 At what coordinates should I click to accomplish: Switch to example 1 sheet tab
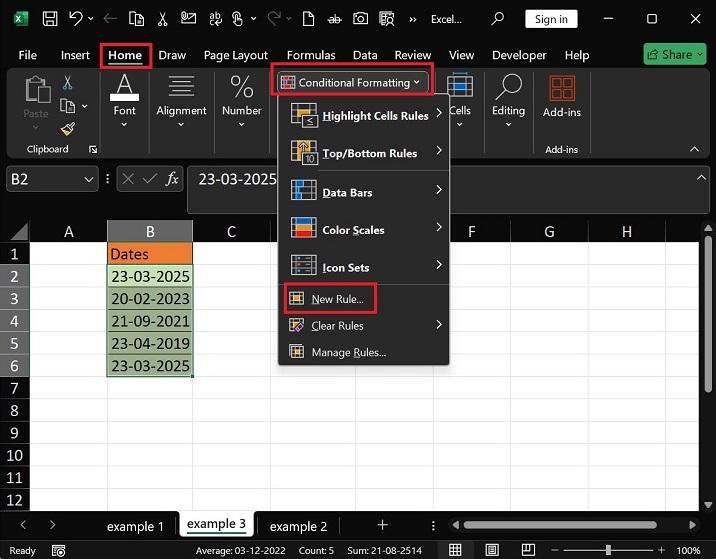click(136, 526)
